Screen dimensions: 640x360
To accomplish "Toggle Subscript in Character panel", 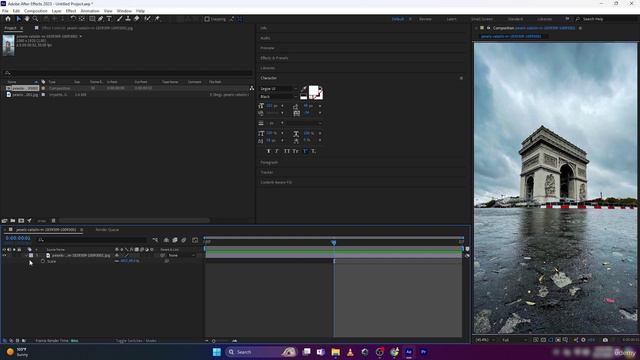I will pos(314,151).
